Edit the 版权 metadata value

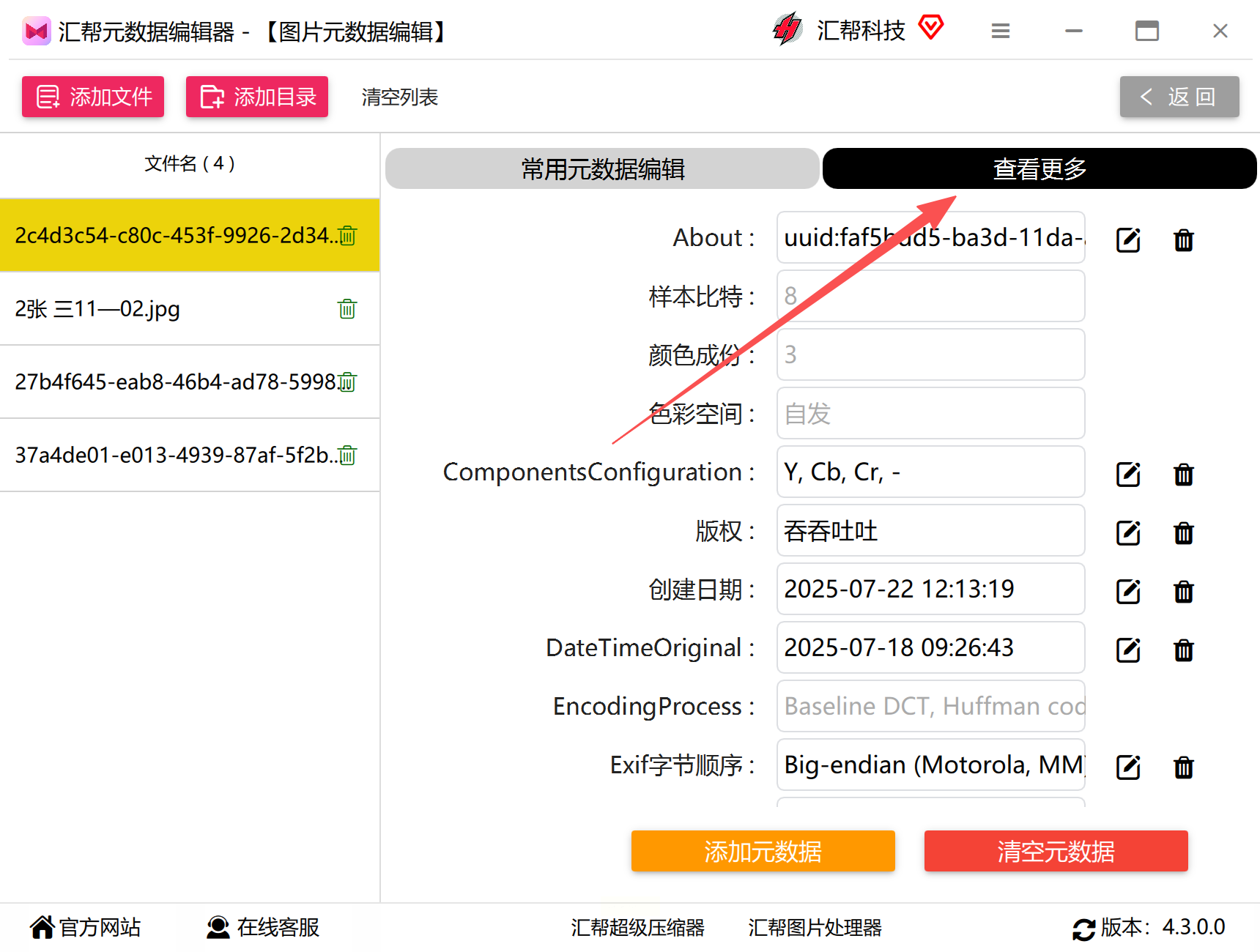(1128, 533)
